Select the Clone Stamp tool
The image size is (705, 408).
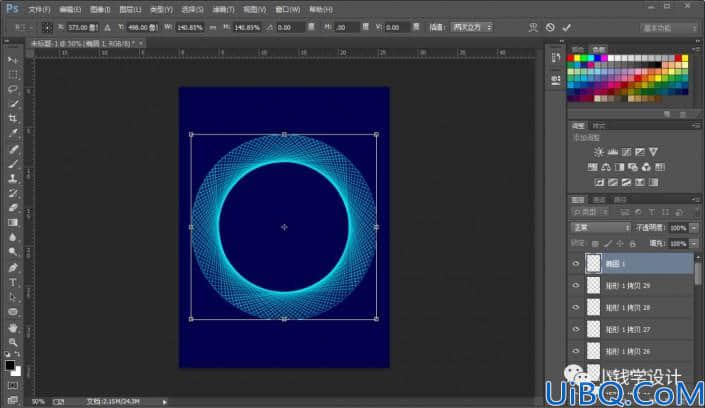(x=13, y=179)
